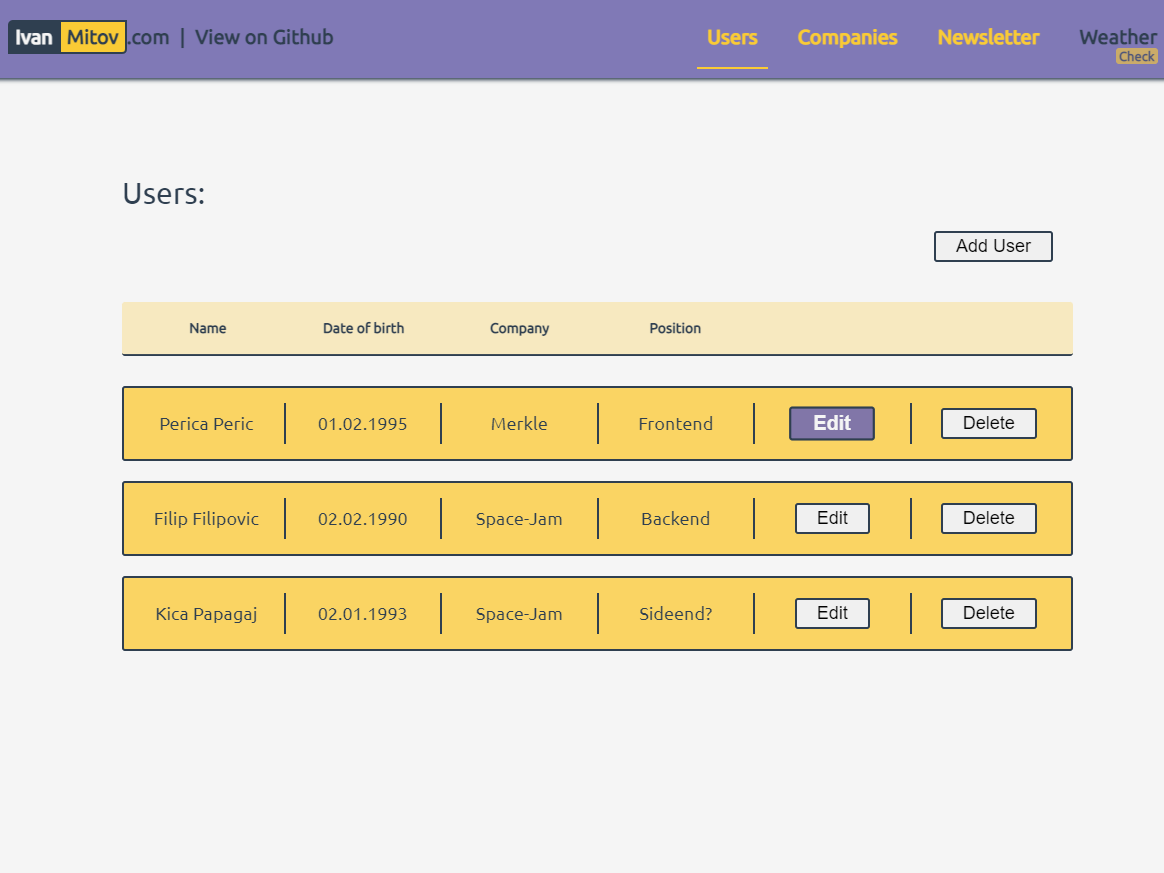Select the Company column header
Image resolution: width=1164 pixels, height=873 pixels.
519,328
